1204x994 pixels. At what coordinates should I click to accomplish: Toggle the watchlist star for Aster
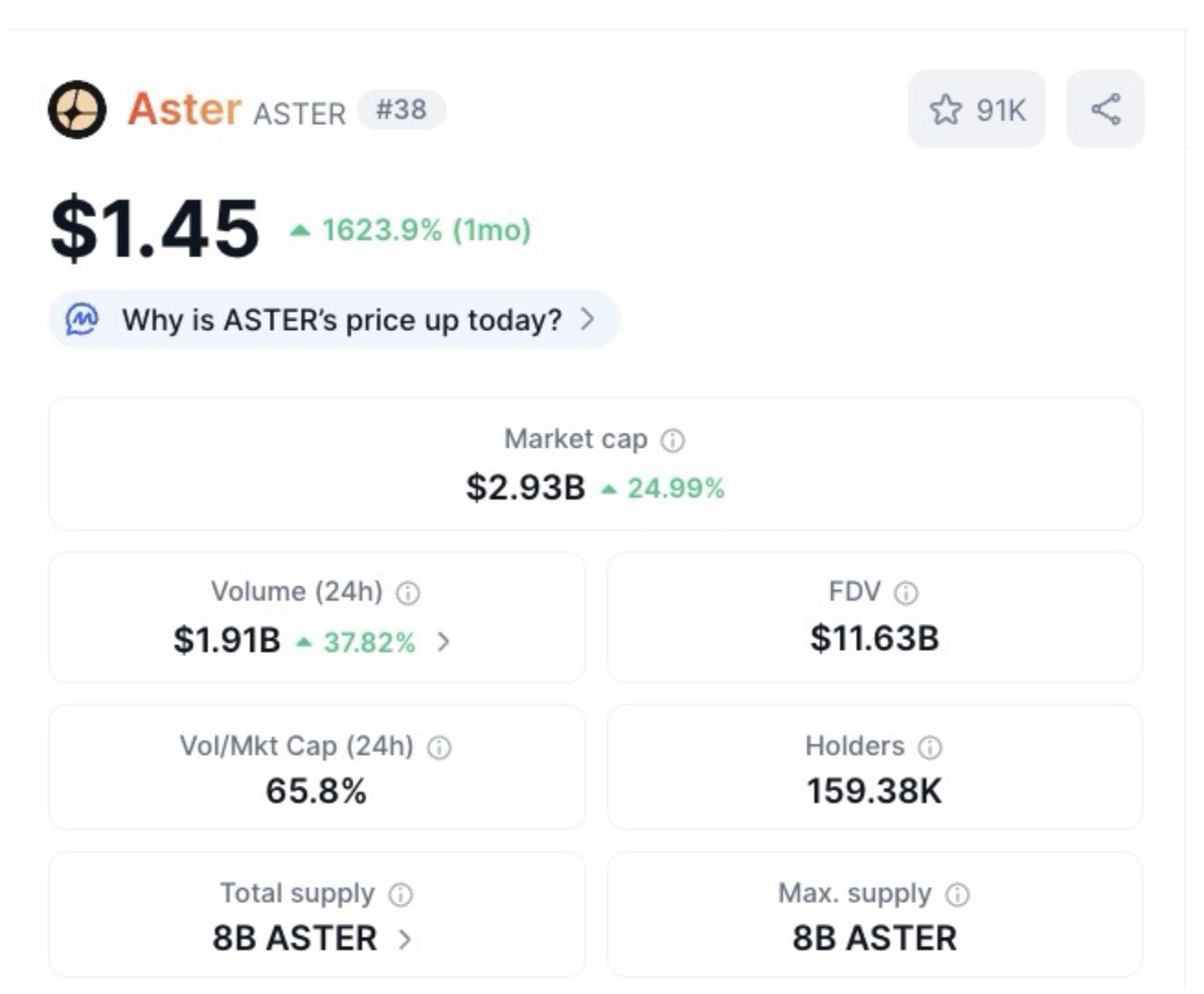(945, 109)
